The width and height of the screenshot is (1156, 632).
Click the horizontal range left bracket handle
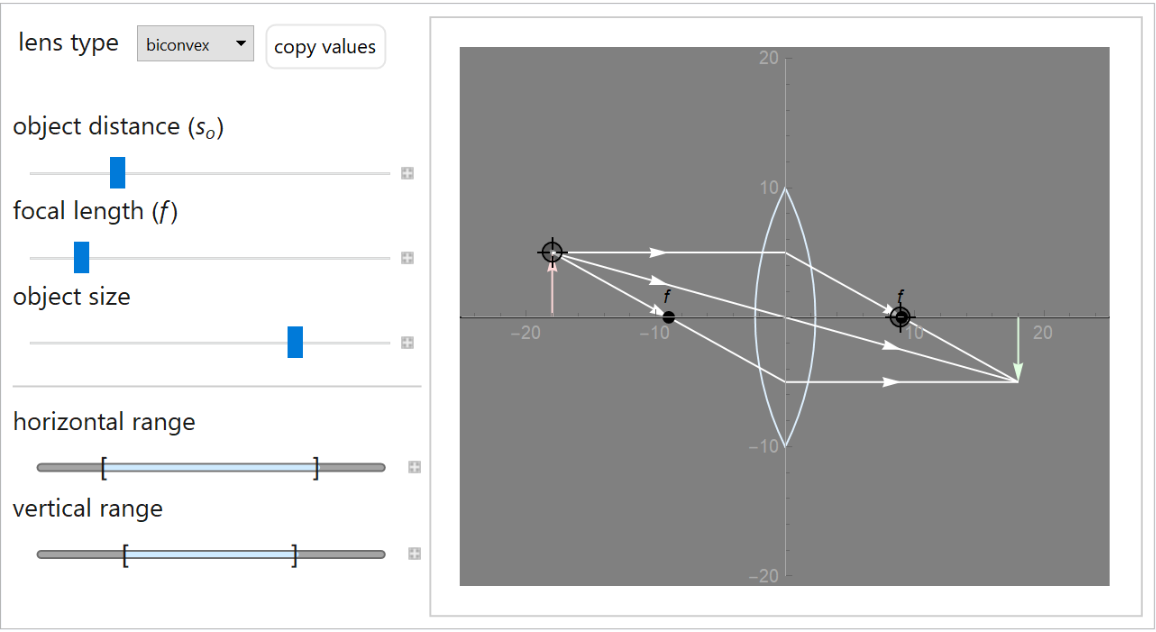(x=104, y=467)
